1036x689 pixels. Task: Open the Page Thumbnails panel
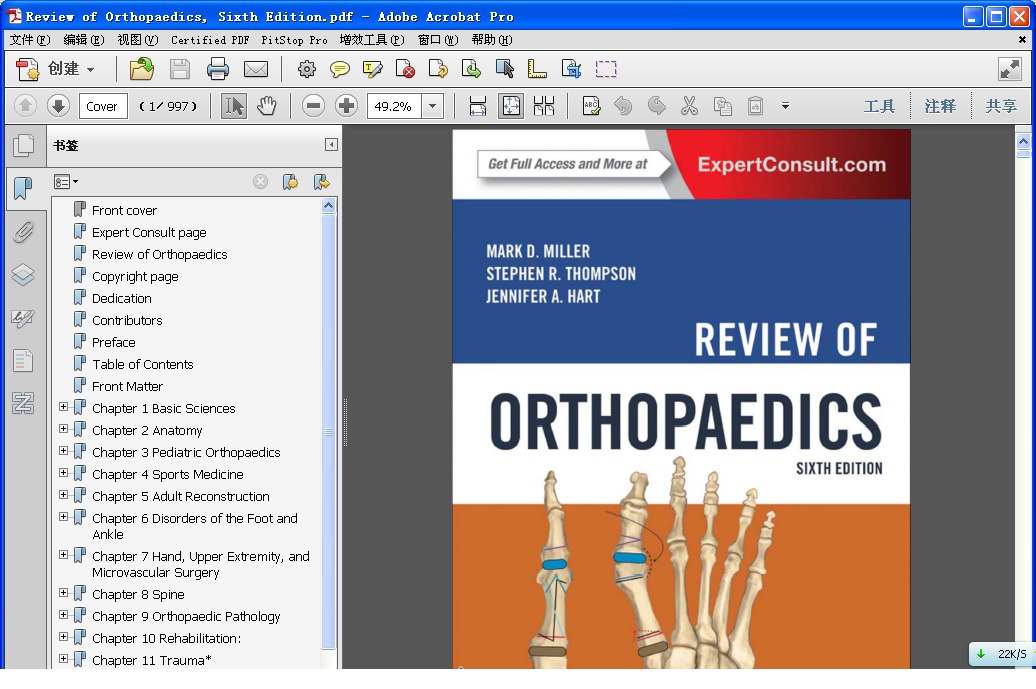tap(23, 145)
